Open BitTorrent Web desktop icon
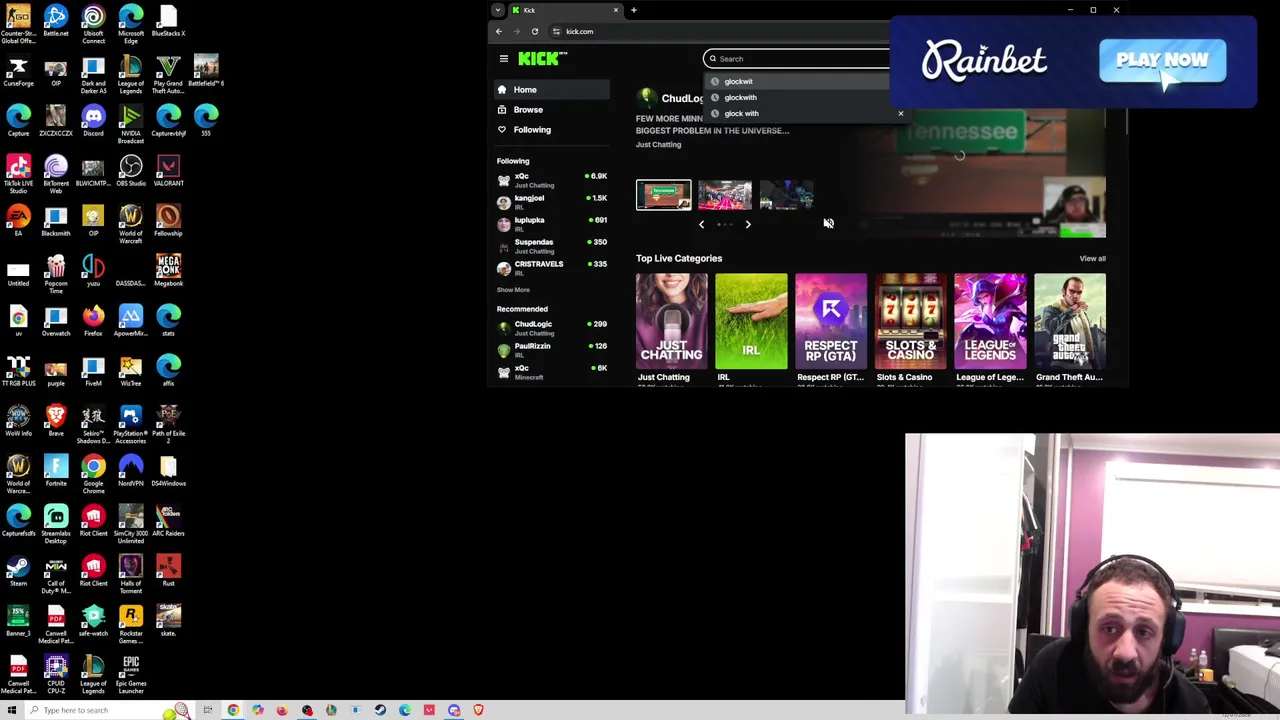Image resolution: width=1280 pixels, height=720 pixels. click(56, 175)
